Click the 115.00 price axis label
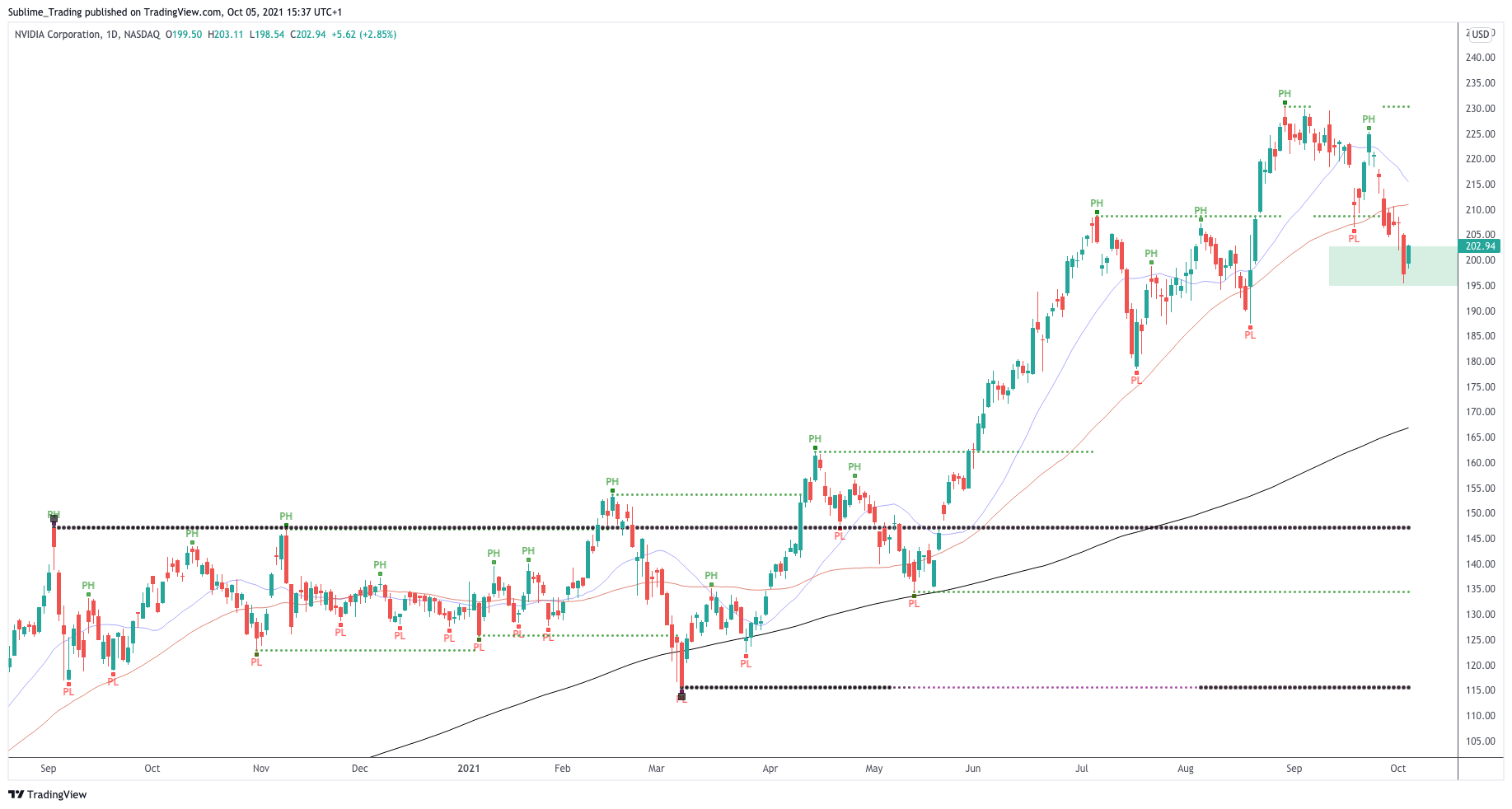Viewport: 1512px width, 809px height. pos(1480,690)
